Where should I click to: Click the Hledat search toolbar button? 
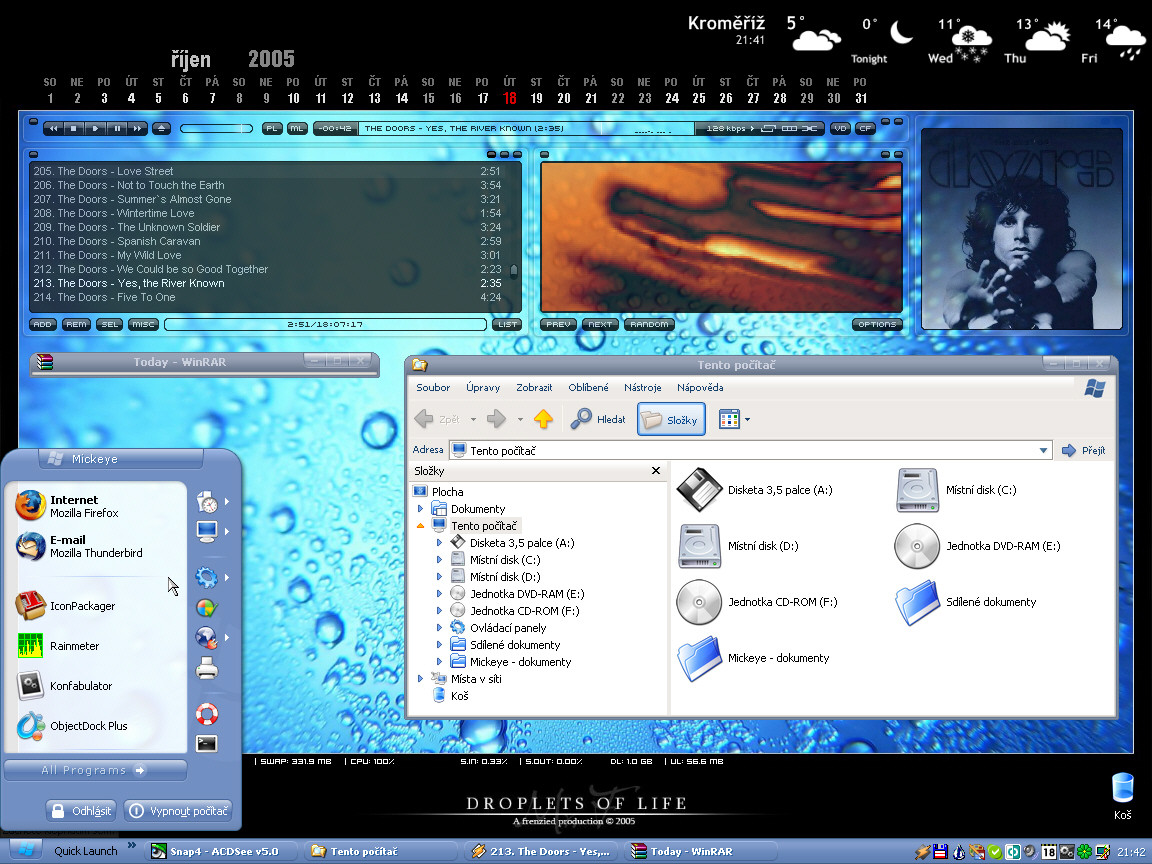(598, 420)
